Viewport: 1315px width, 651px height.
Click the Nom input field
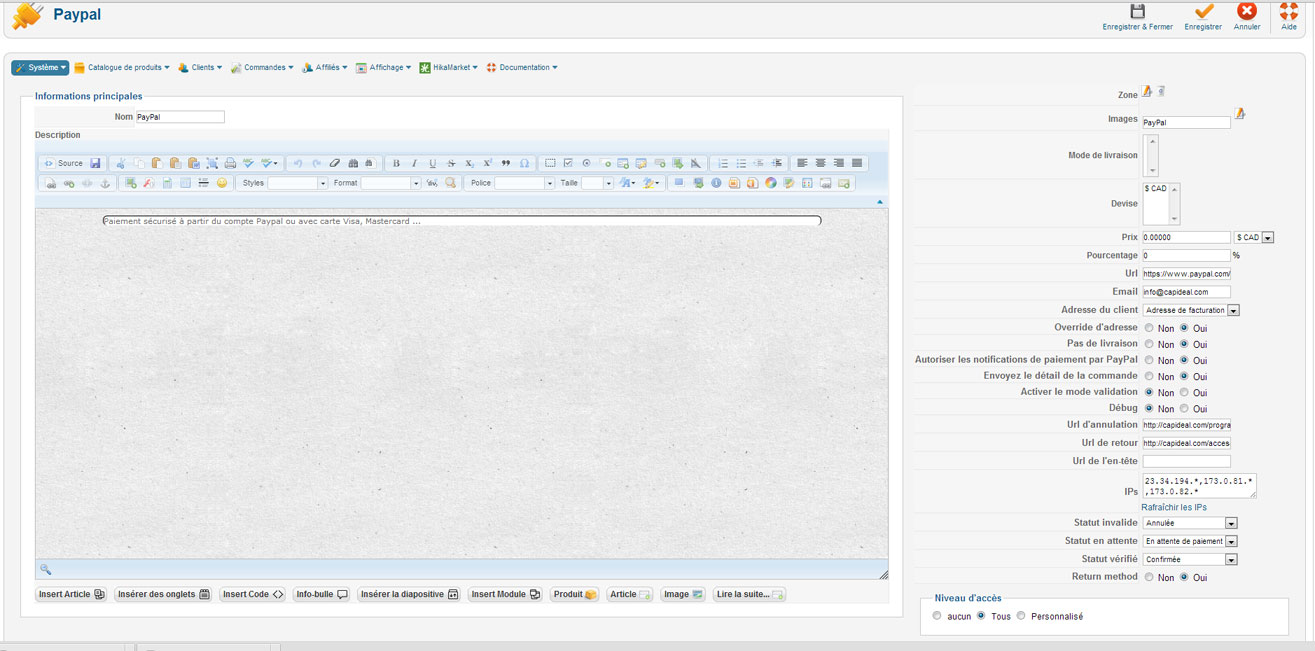(180, 117)
